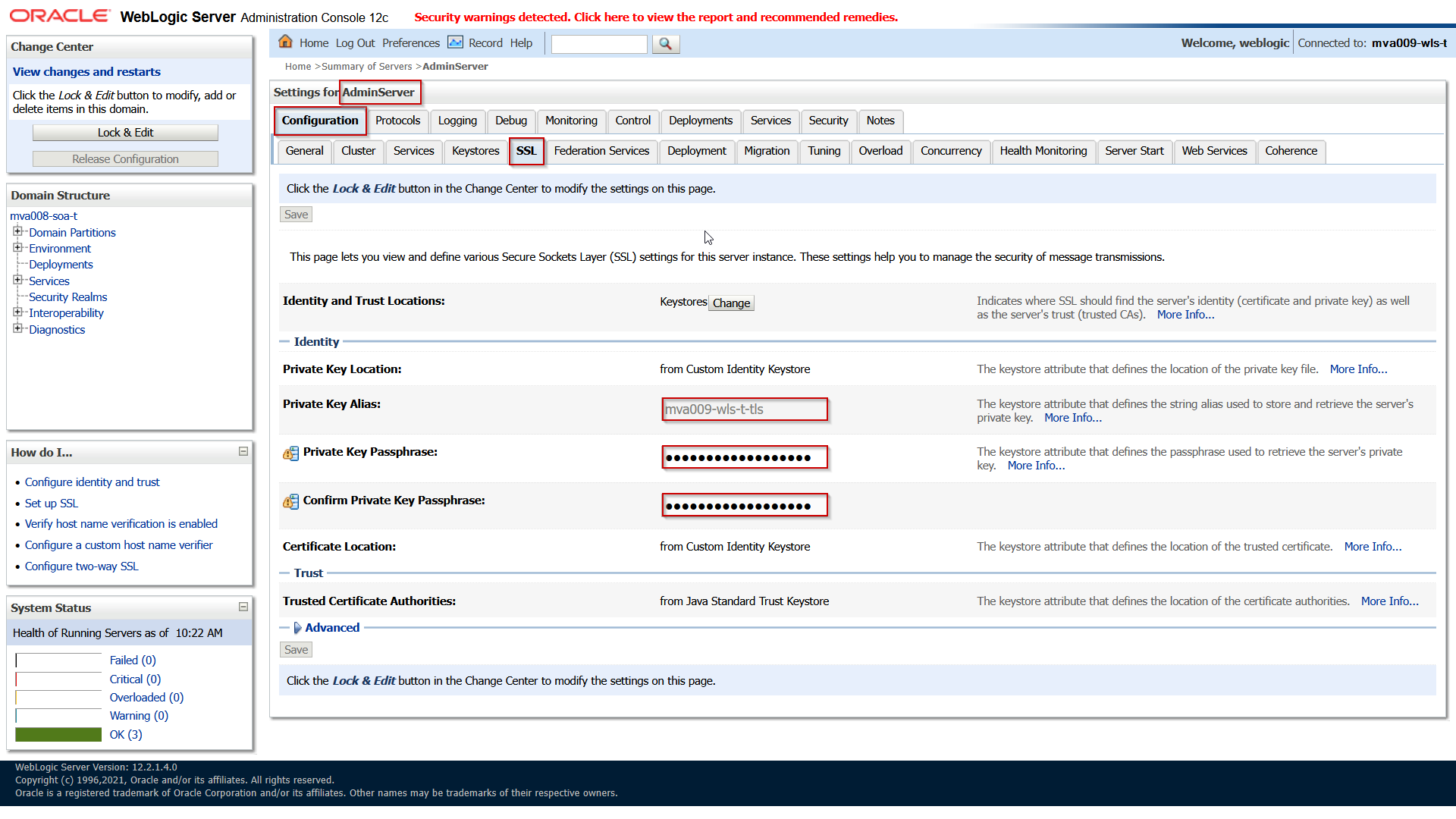Click the Private Key Alias field
The image size is (1456, 819).
coord(744,409)
